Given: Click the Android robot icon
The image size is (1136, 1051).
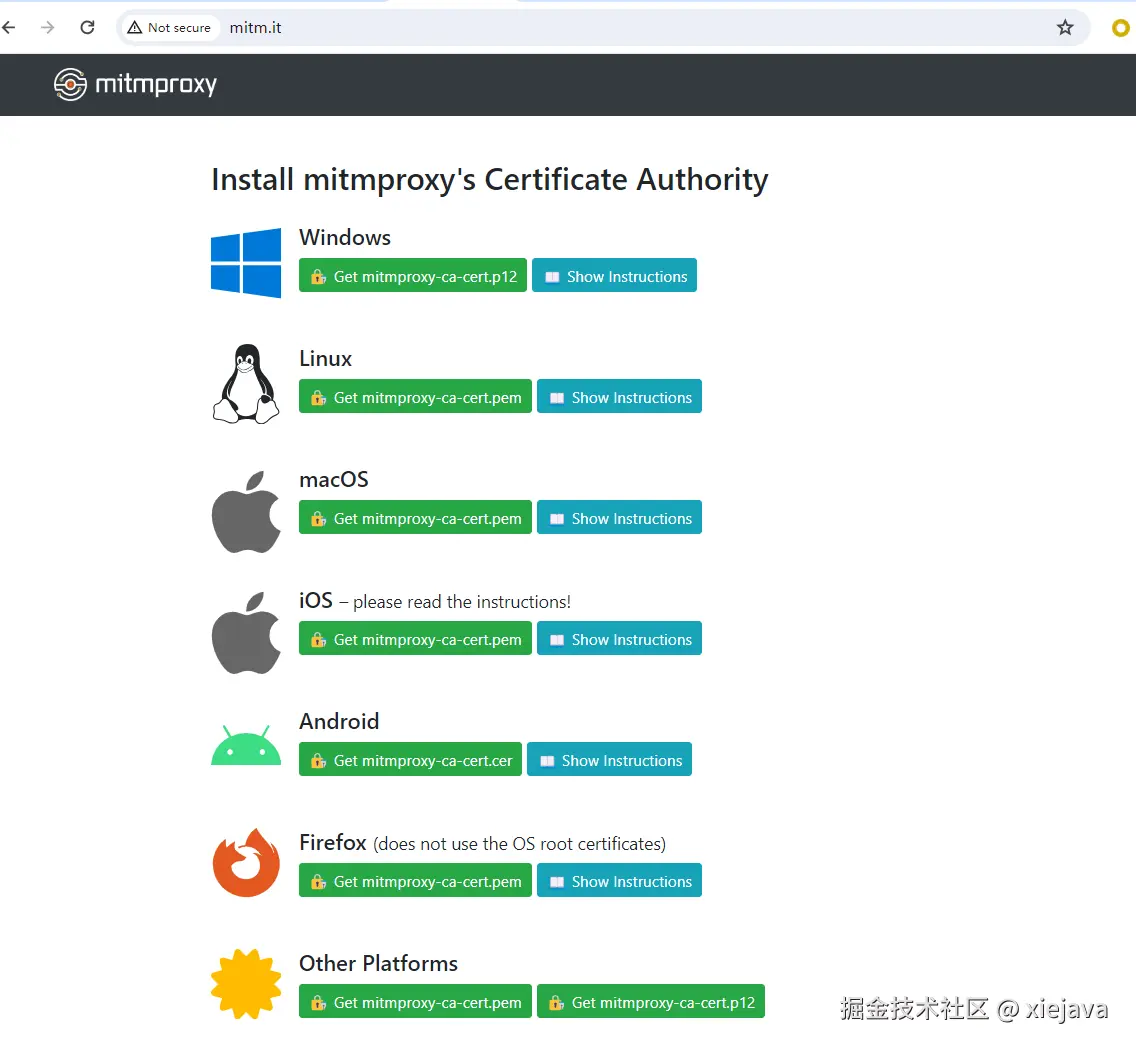Looking at the screenshot, I should [x=246, y=745].
